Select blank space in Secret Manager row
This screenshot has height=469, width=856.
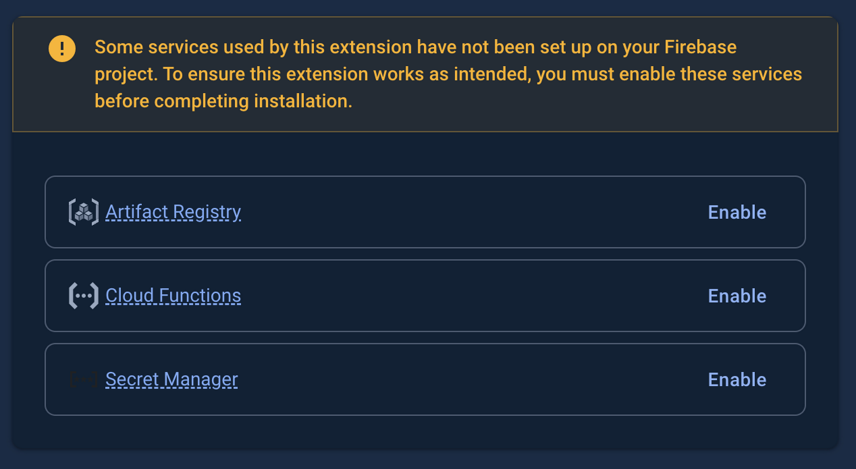[x=470, y=380]
